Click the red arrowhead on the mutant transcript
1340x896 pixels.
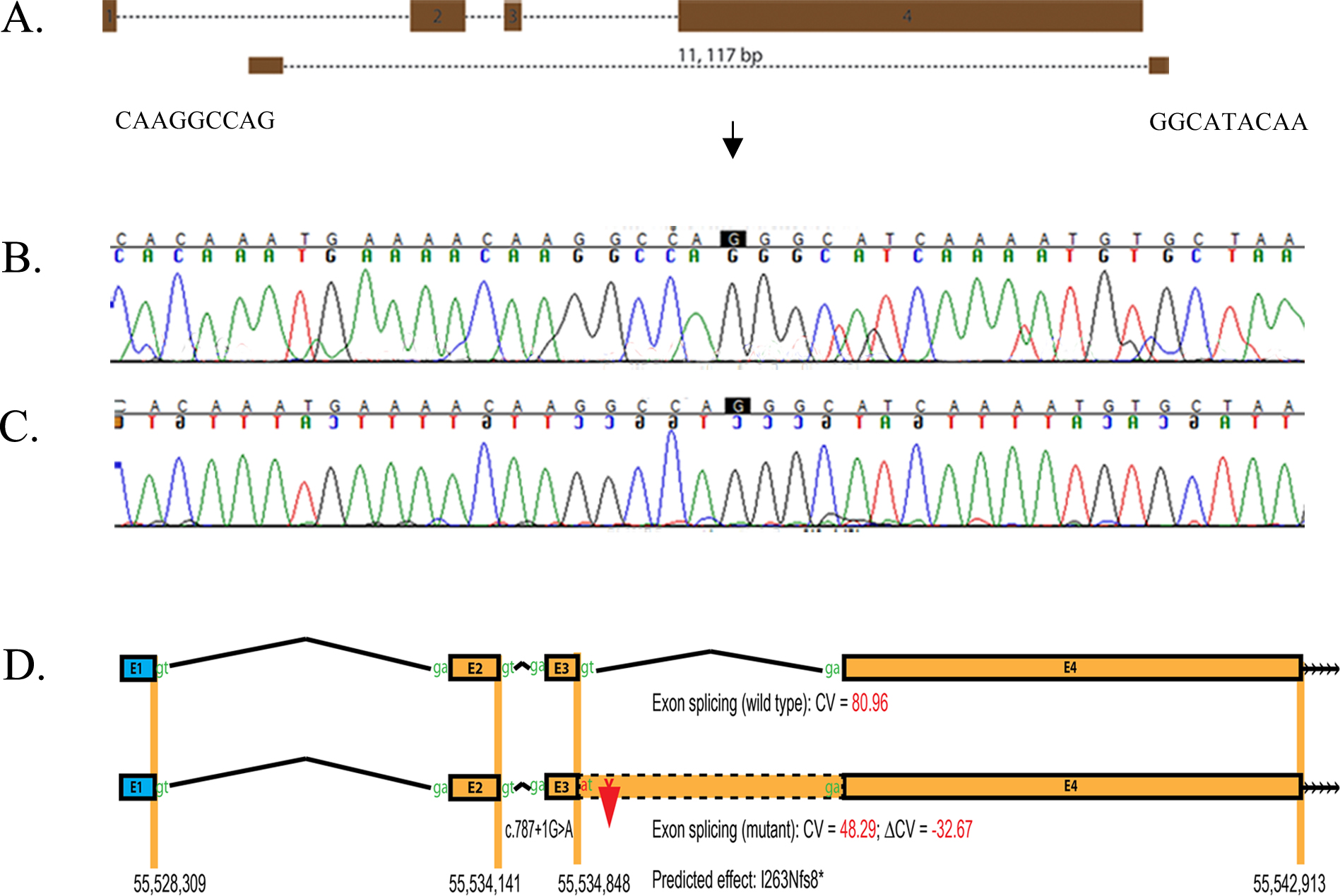608,805
